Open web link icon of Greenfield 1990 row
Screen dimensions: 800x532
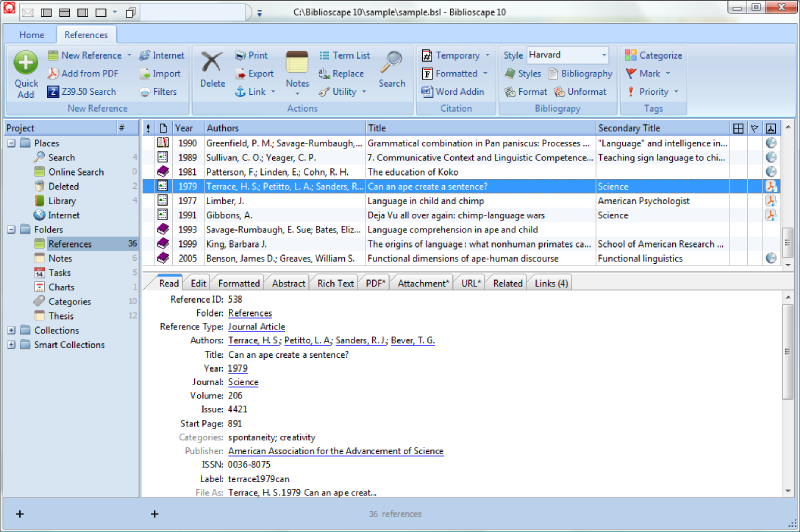771,143
